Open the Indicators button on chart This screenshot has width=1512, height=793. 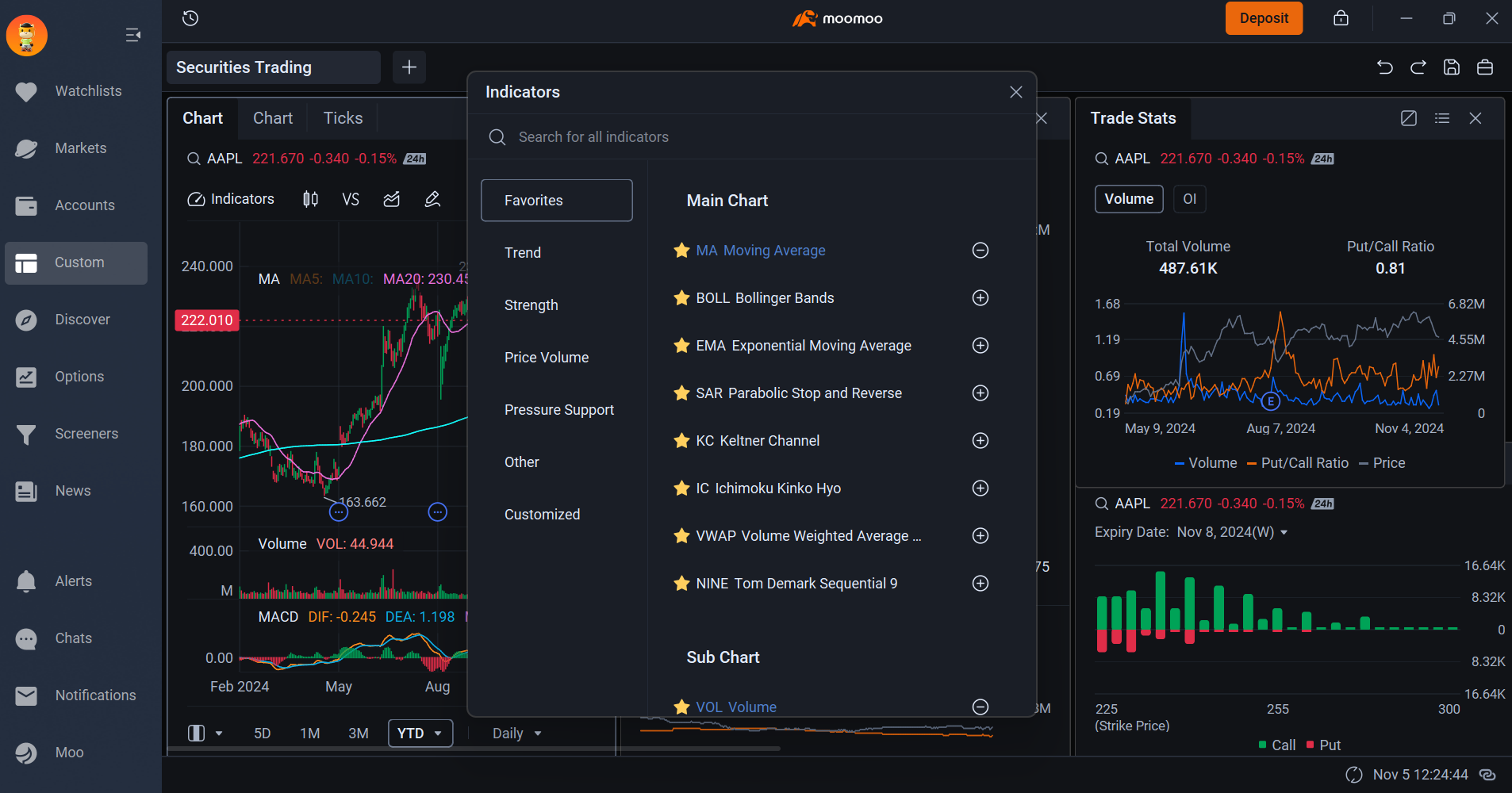[231, 199]
